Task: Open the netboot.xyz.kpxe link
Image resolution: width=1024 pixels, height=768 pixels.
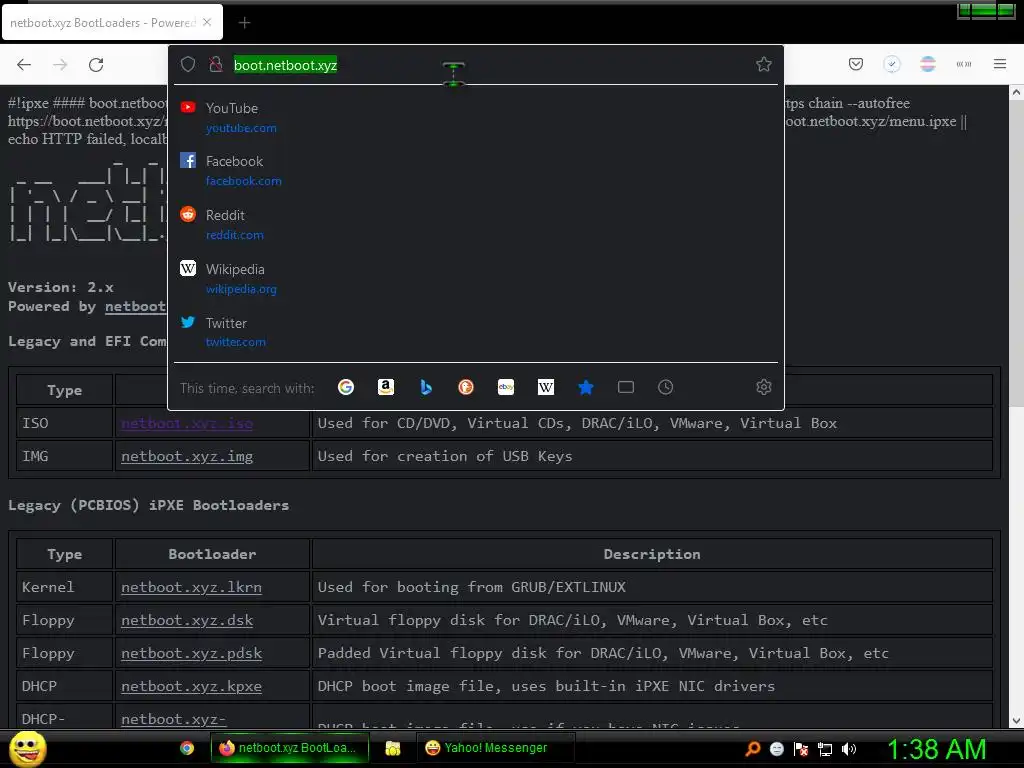Action: (x=191, y=686)
